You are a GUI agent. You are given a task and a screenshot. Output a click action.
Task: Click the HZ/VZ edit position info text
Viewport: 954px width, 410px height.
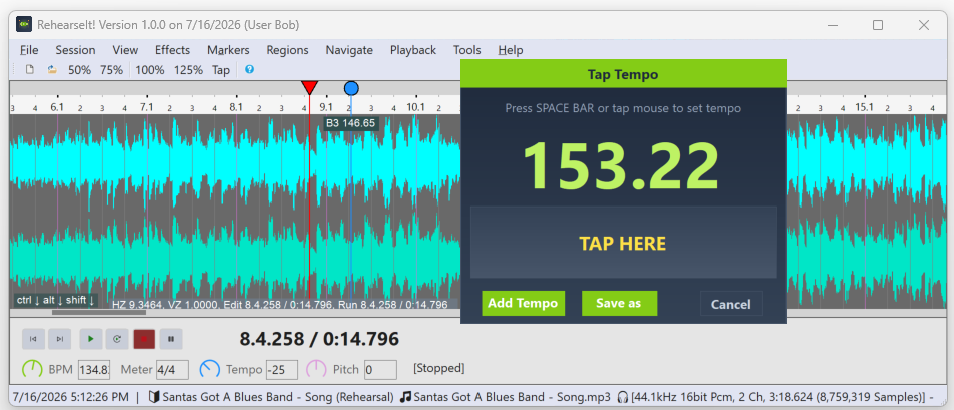tap(280, 304)
